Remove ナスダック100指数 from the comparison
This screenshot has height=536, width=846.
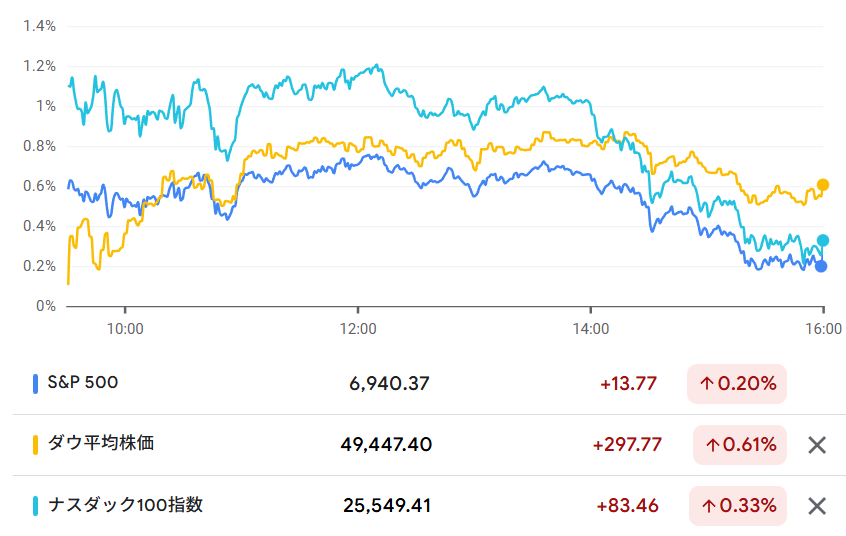[817, 506]
